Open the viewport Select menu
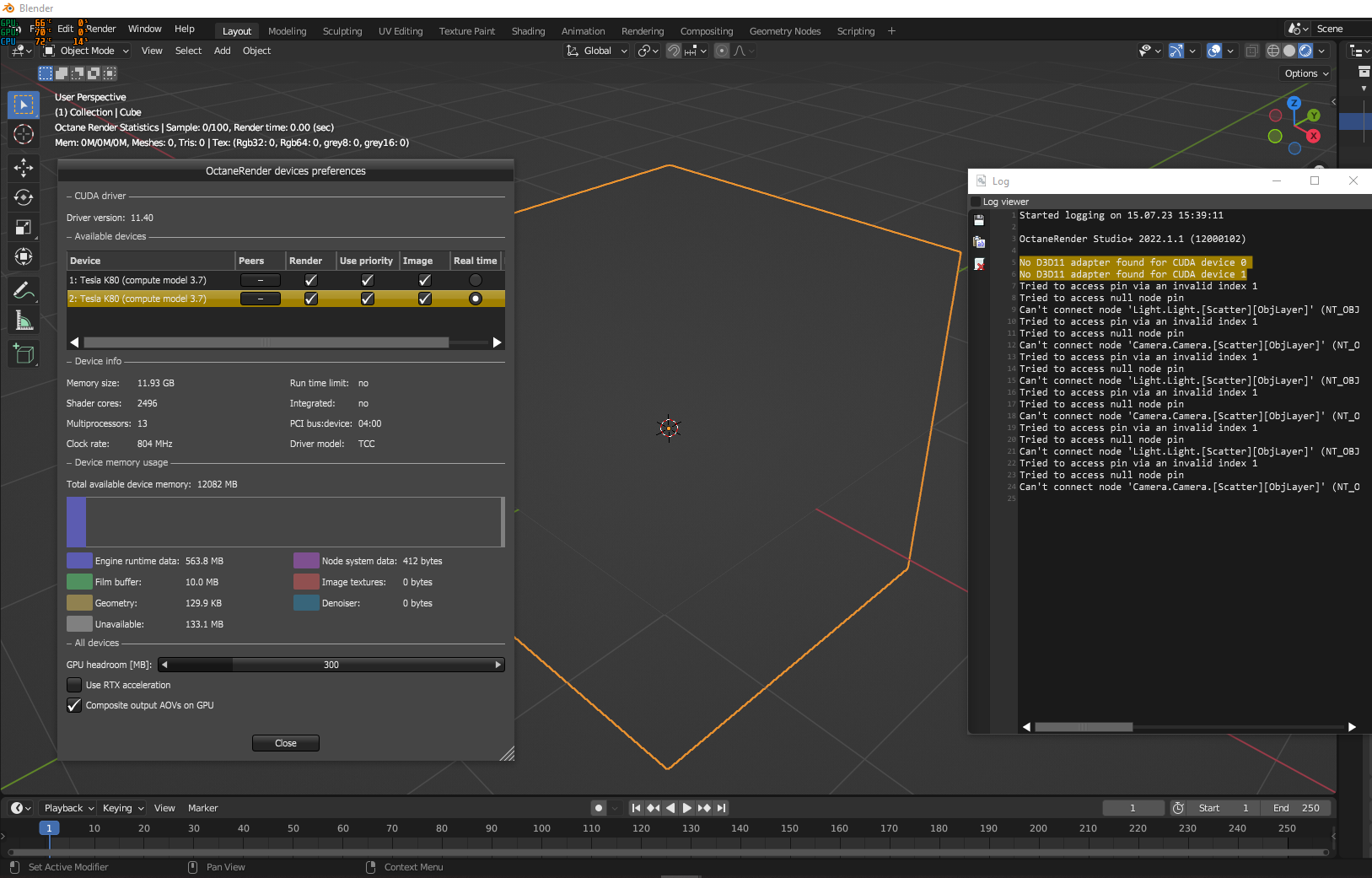Image resolution: width=1372 pixels, height=878 pixels. pos(188,51)
